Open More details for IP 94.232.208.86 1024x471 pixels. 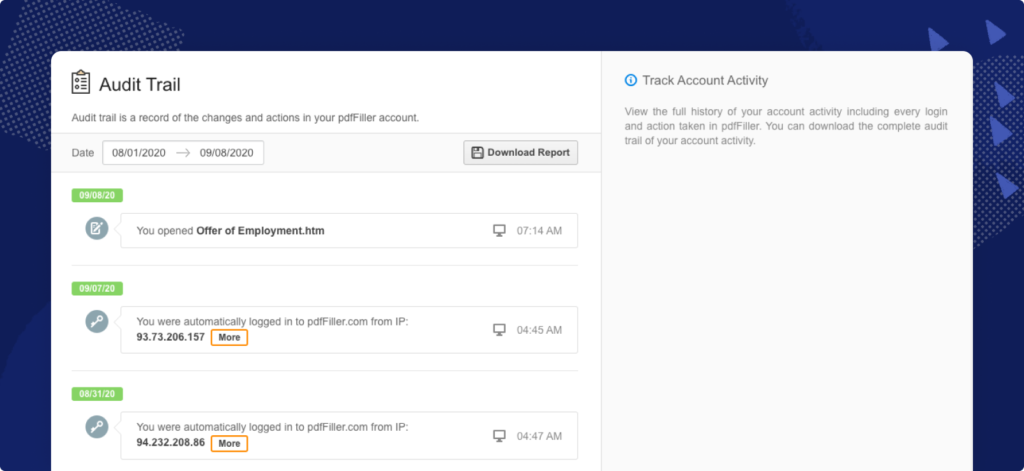tap(229, 444)
